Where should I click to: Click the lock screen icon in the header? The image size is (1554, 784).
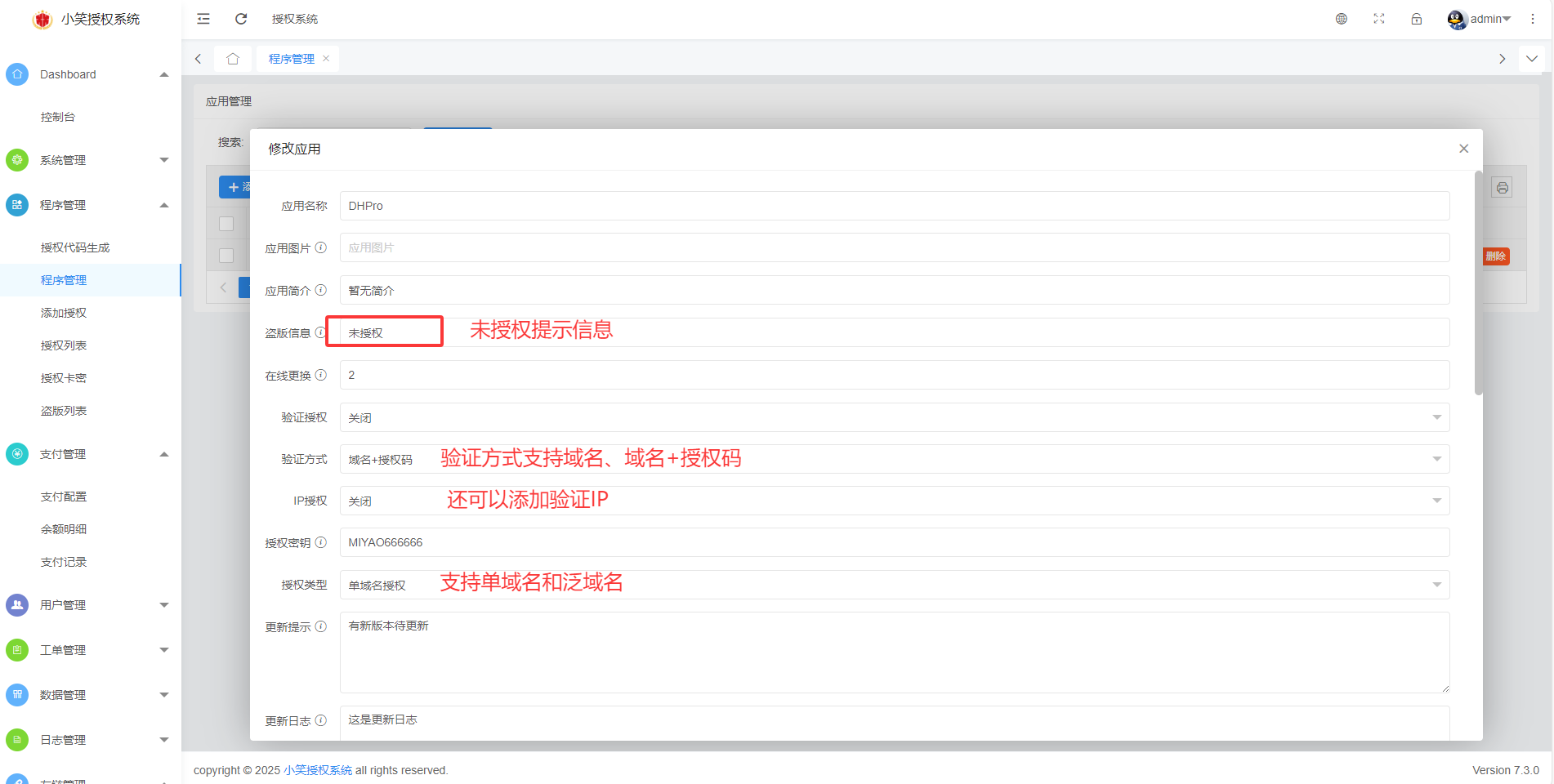click(1417, 18)
